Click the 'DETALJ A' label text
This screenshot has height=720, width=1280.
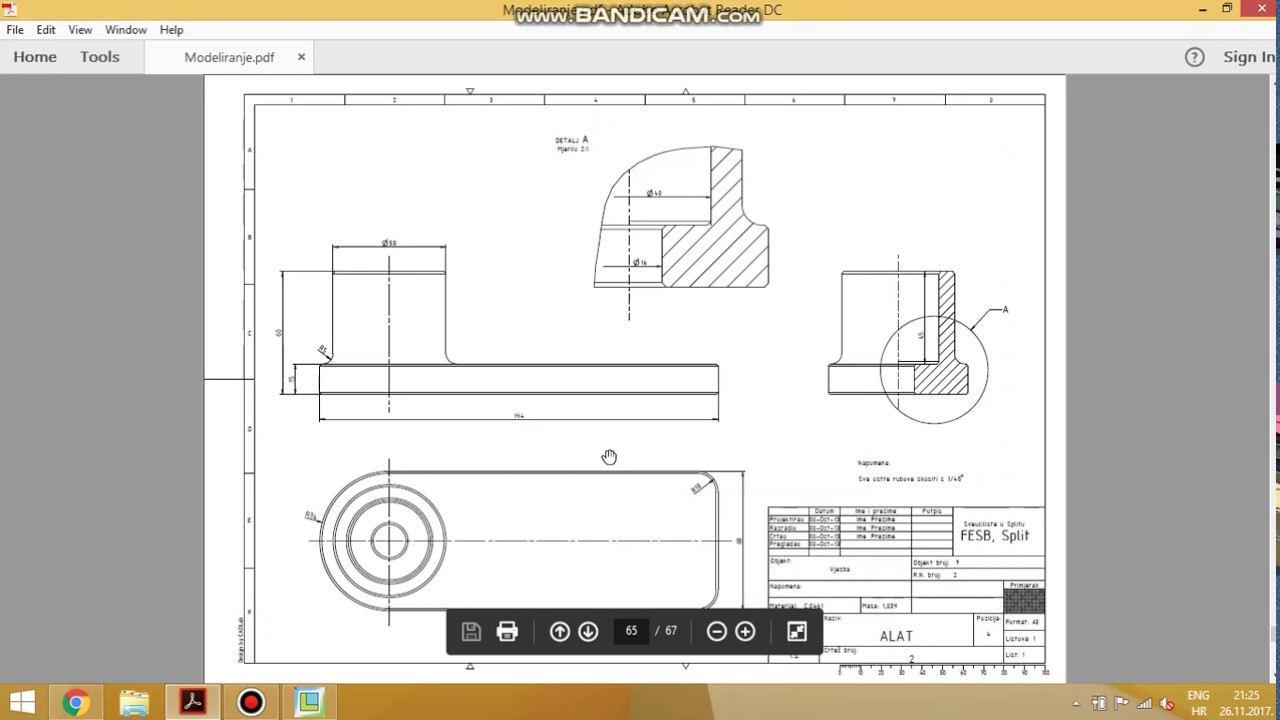[x=572, y=140]
